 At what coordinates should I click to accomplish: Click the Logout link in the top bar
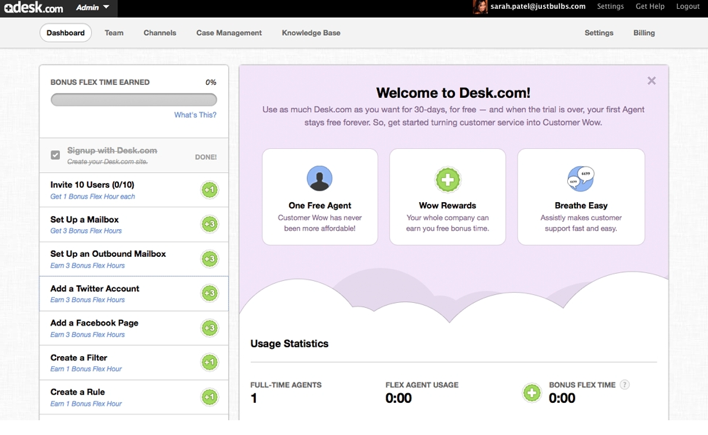click(x=687, y=7)
